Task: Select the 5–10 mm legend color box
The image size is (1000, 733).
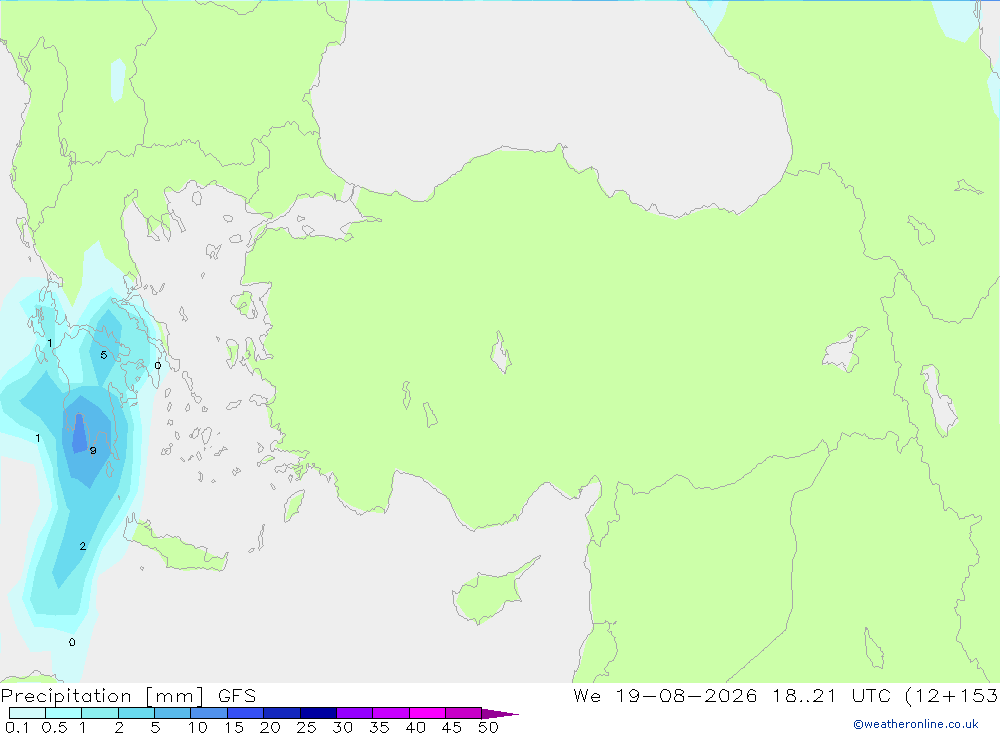Action: tap(172, 713)
